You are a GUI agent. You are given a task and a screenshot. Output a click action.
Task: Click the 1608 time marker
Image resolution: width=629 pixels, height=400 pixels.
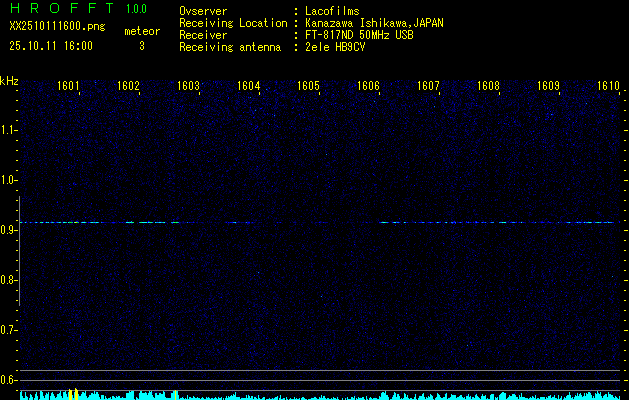click(x=488, y=86)
